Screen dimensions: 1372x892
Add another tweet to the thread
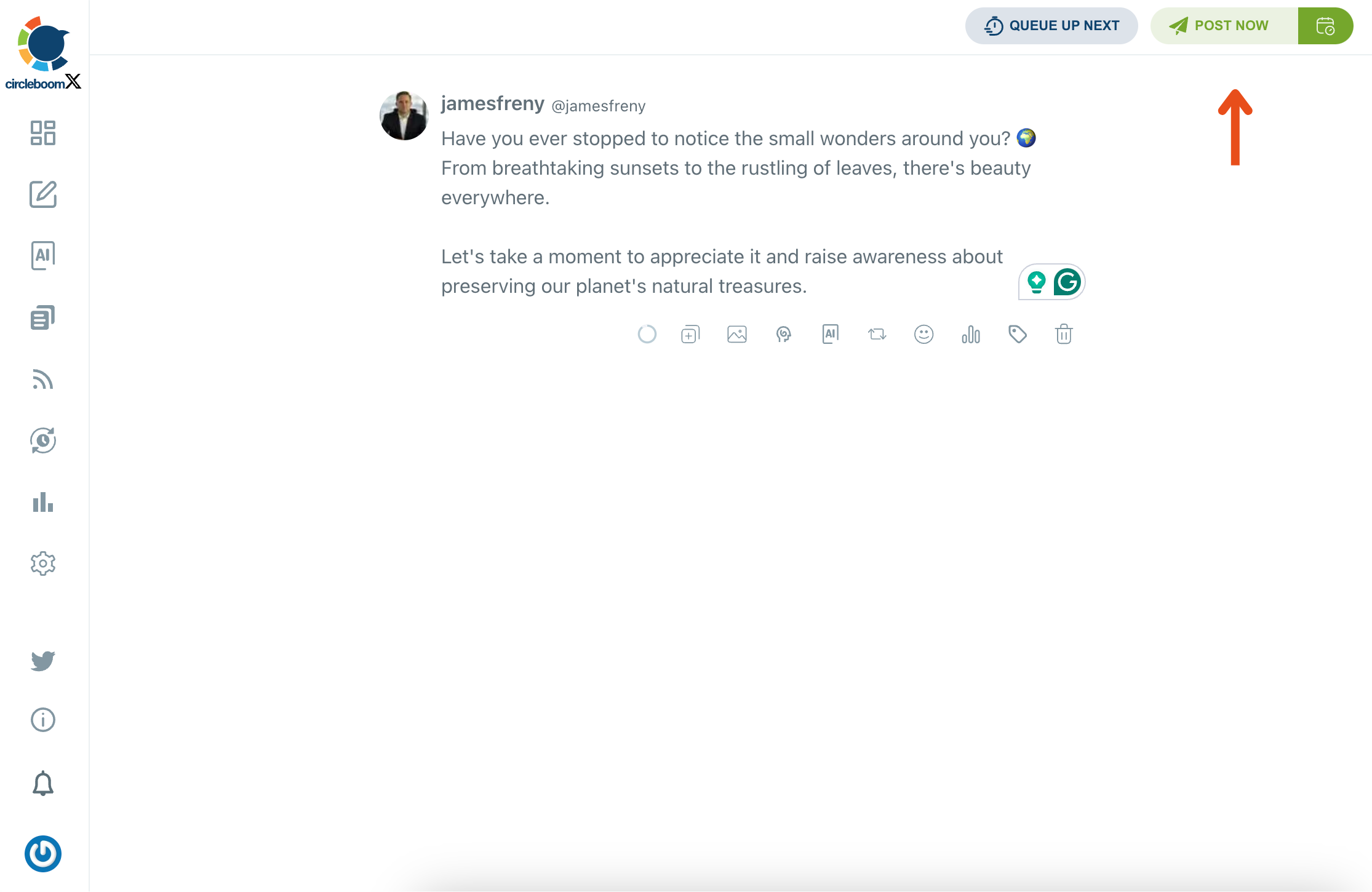pos(690,334)
